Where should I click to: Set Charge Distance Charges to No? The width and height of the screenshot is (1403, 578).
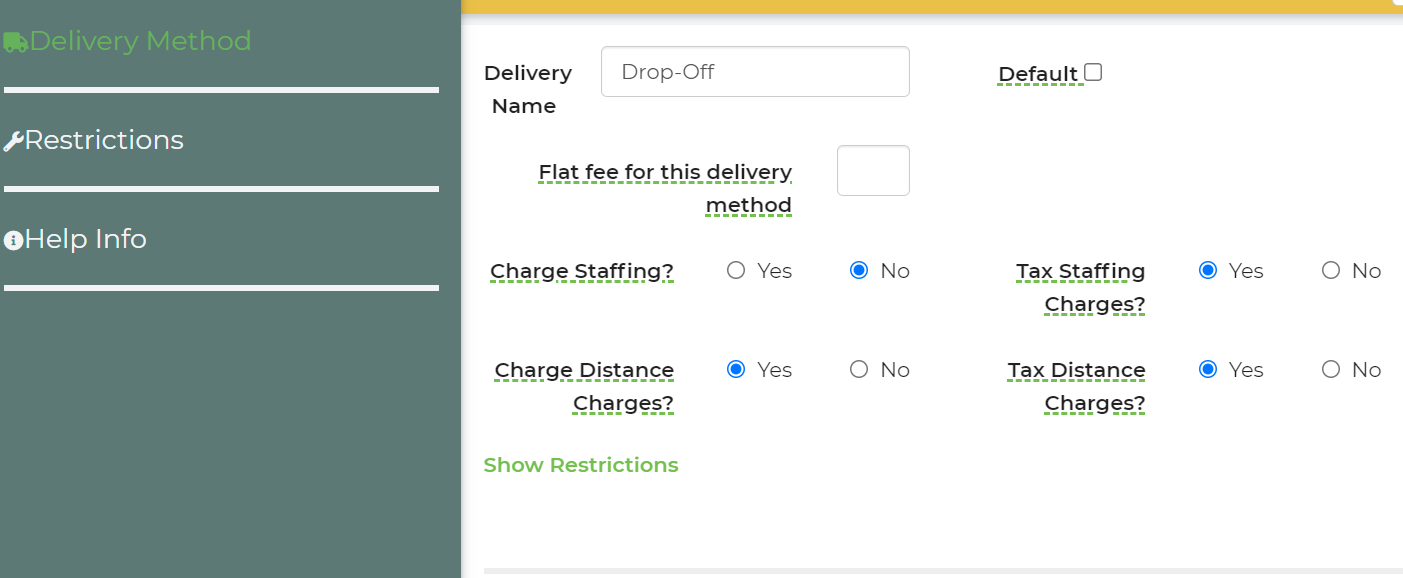(859, 369)
